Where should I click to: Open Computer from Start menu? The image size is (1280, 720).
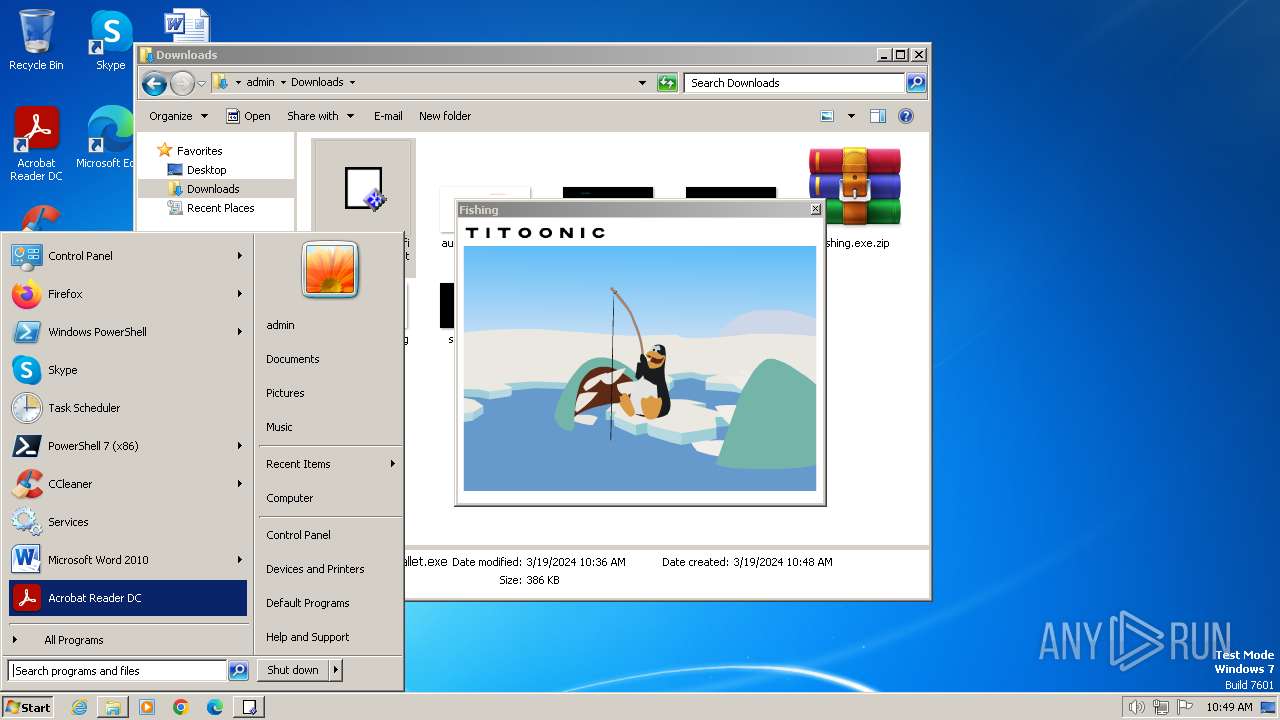point(290,498)
